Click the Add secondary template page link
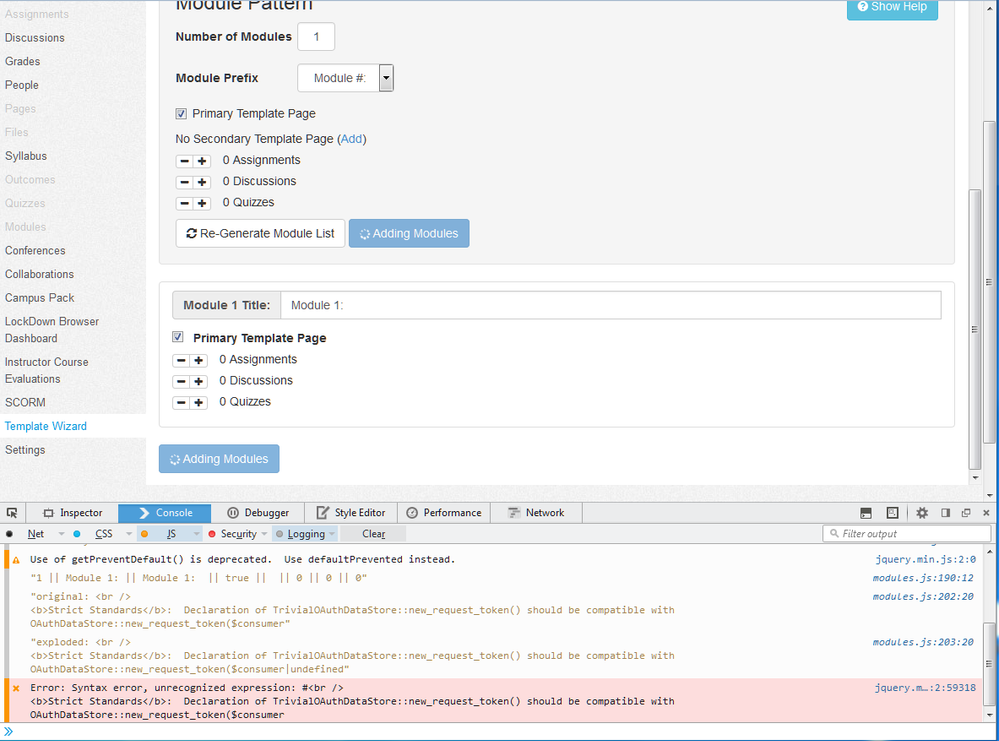Screen dimensions: 999x741 [351, 139]
